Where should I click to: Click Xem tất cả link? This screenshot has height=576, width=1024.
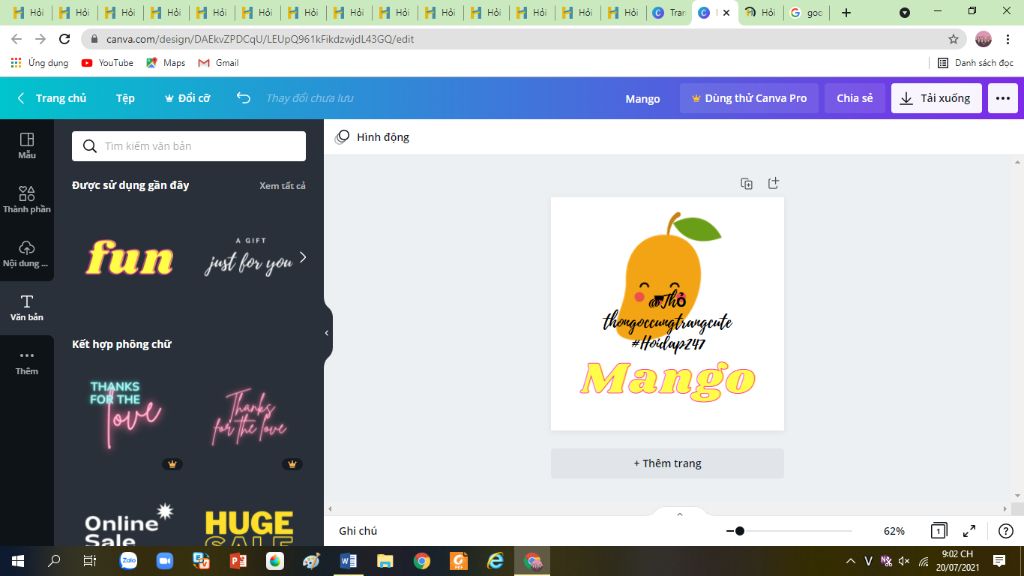(x=282, y=185)
